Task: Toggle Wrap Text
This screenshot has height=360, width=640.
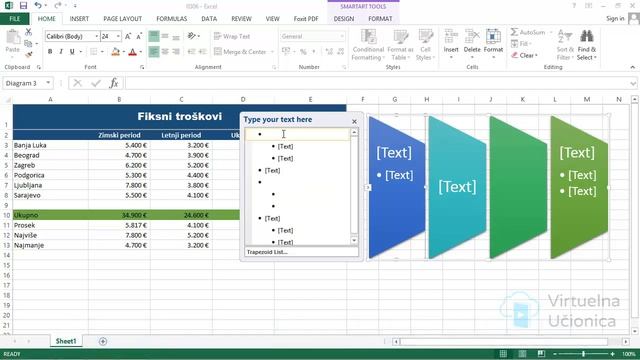Action: [x=232, y=36]
